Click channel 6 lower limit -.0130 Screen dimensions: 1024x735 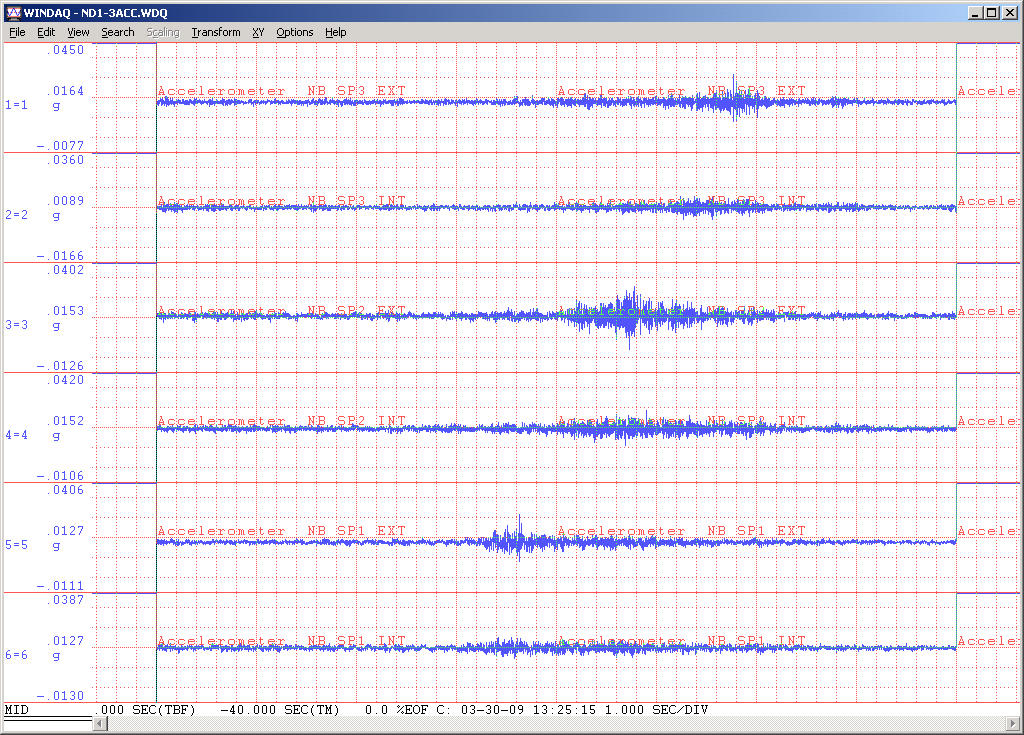point(61,696)
